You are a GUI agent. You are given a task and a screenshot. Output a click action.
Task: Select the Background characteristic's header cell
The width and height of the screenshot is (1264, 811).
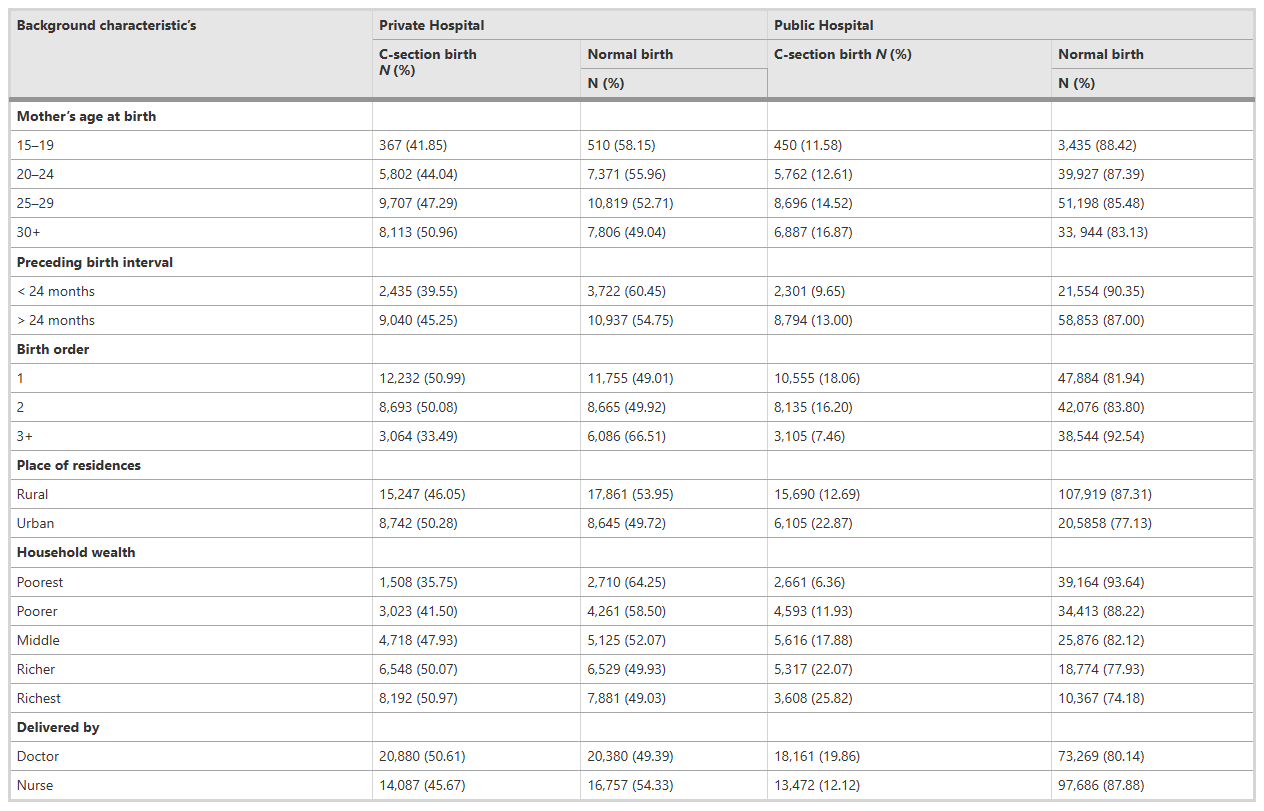pyautogui.click(x=106, y=25)
